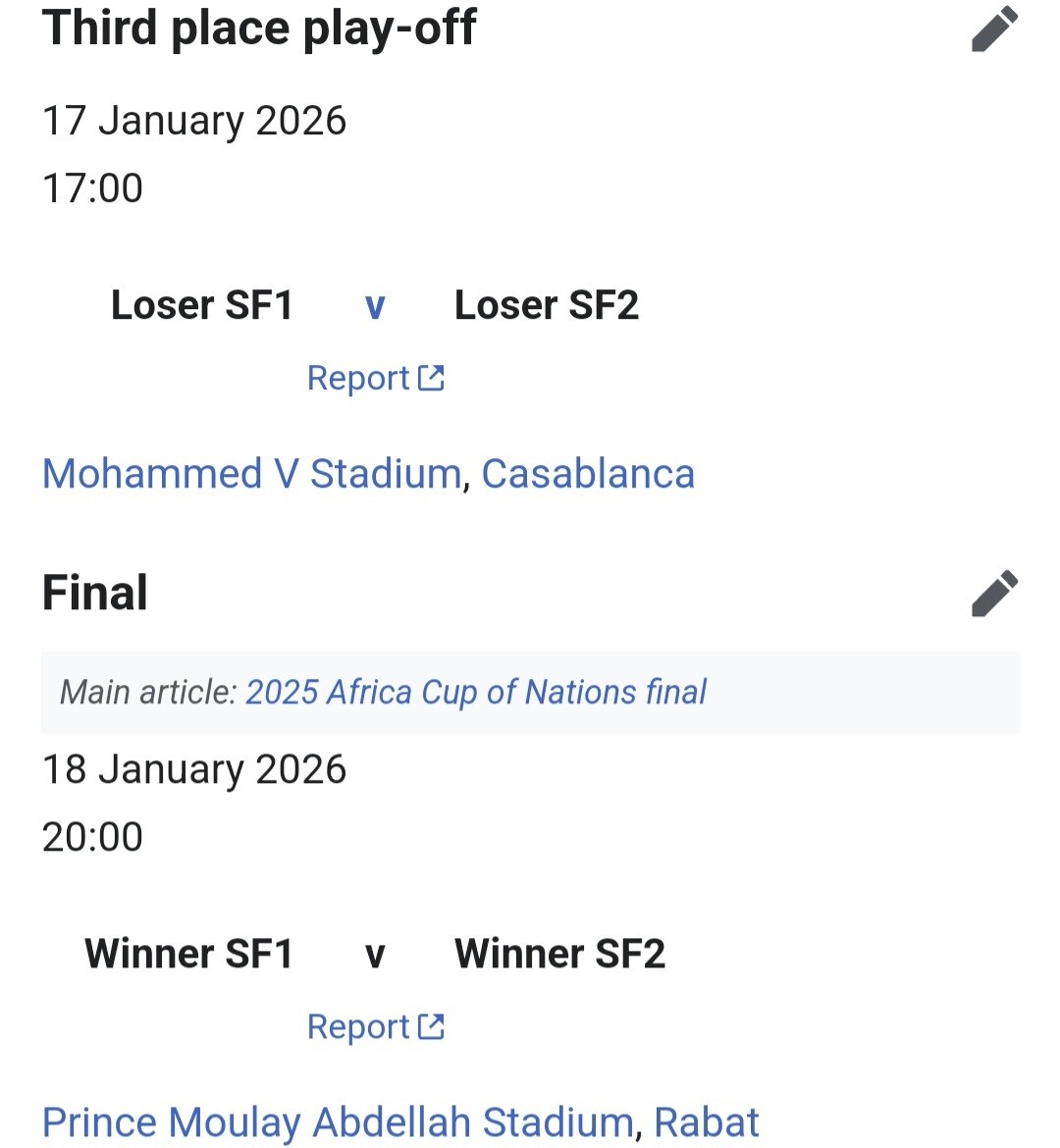
Task: Open the Final match Report text link
Action: coord(357,1027)
